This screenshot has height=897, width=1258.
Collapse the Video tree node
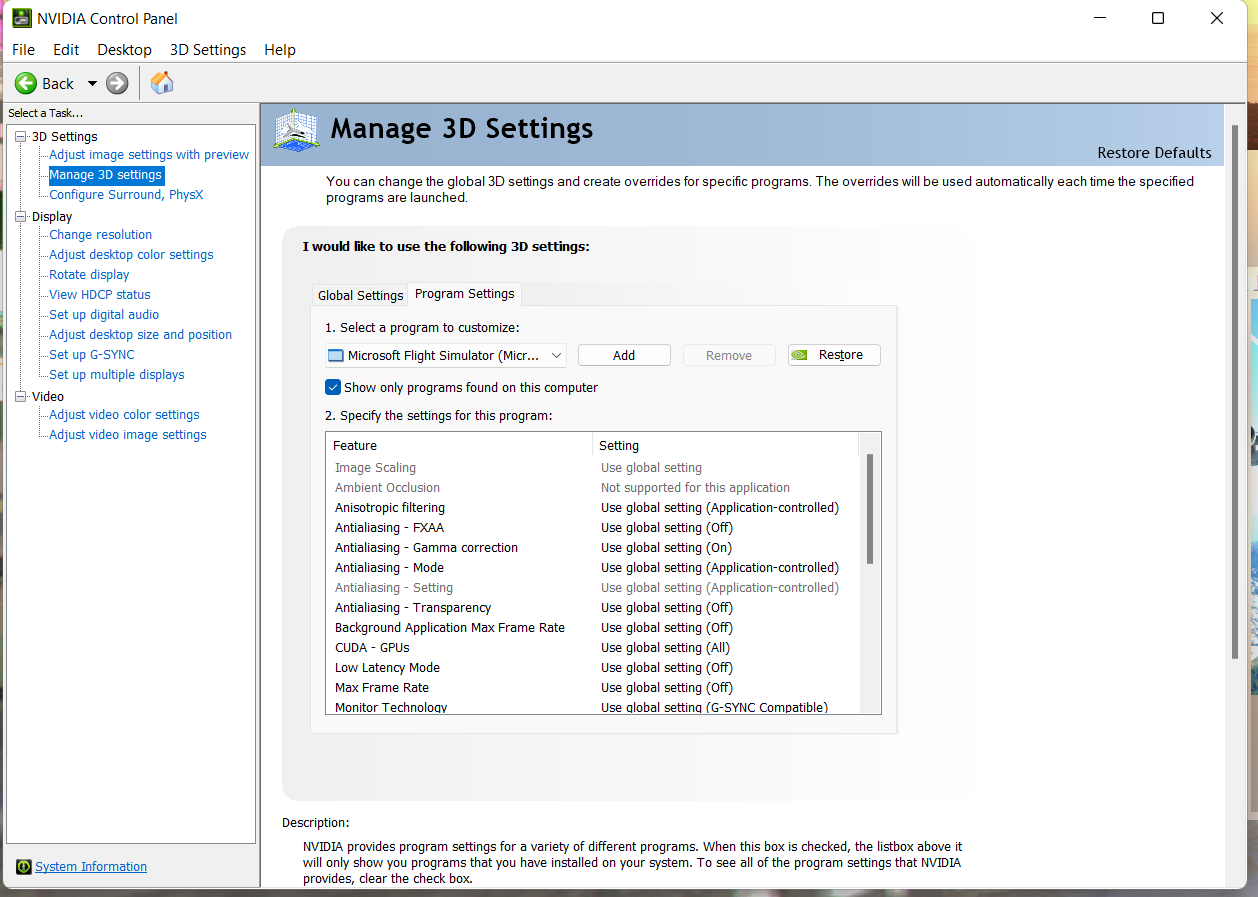20,397
